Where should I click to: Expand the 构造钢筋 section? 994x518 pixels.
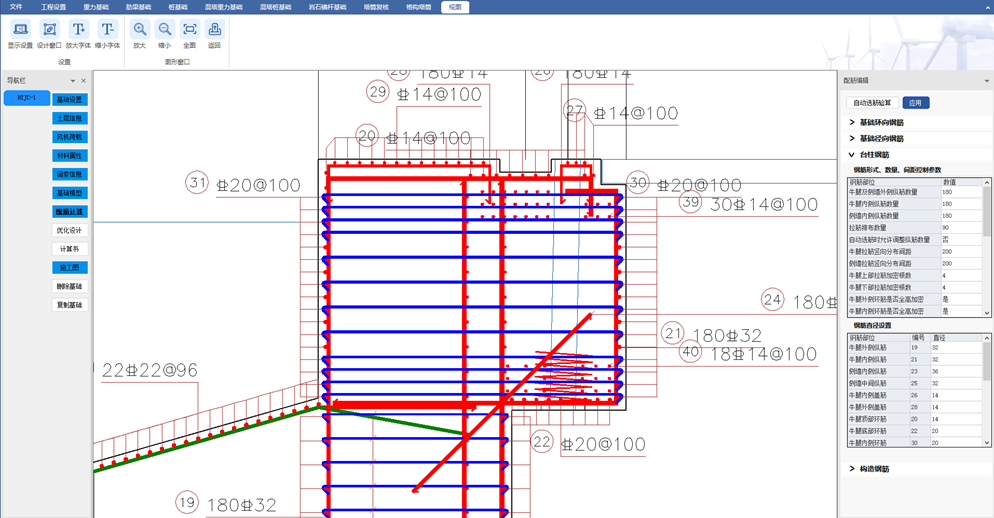(852, 468)
